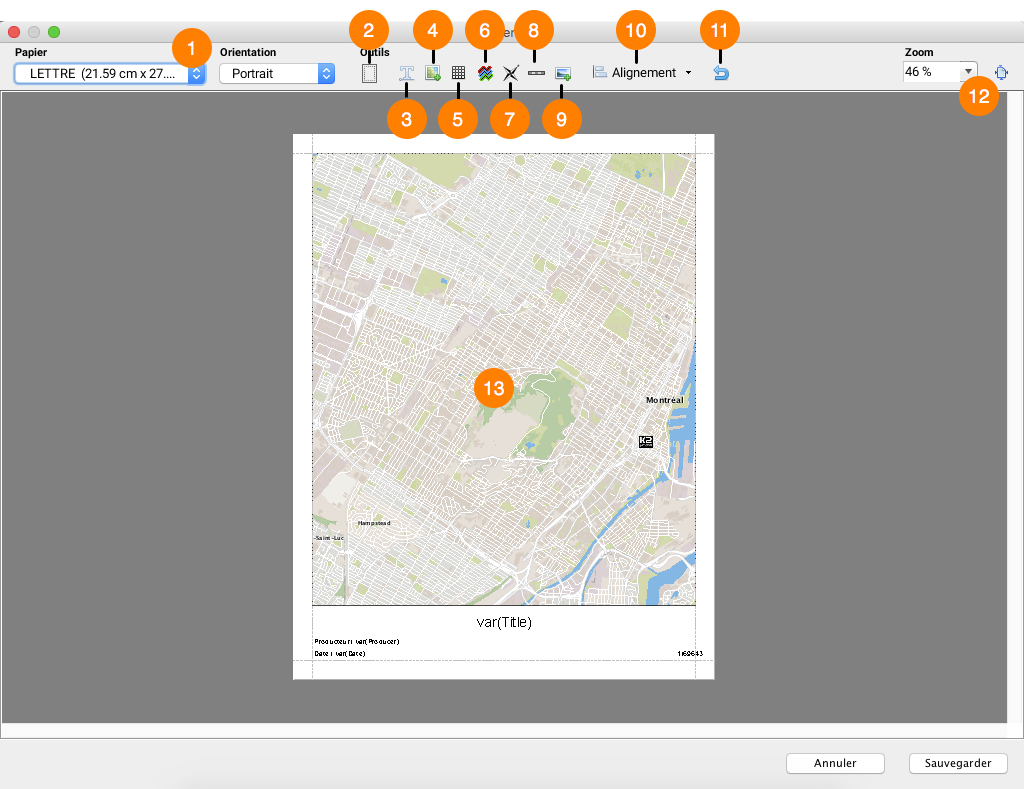This screenshot has height=789, width=1024.
Task: Select the text label tool
Action: point(407,73)
